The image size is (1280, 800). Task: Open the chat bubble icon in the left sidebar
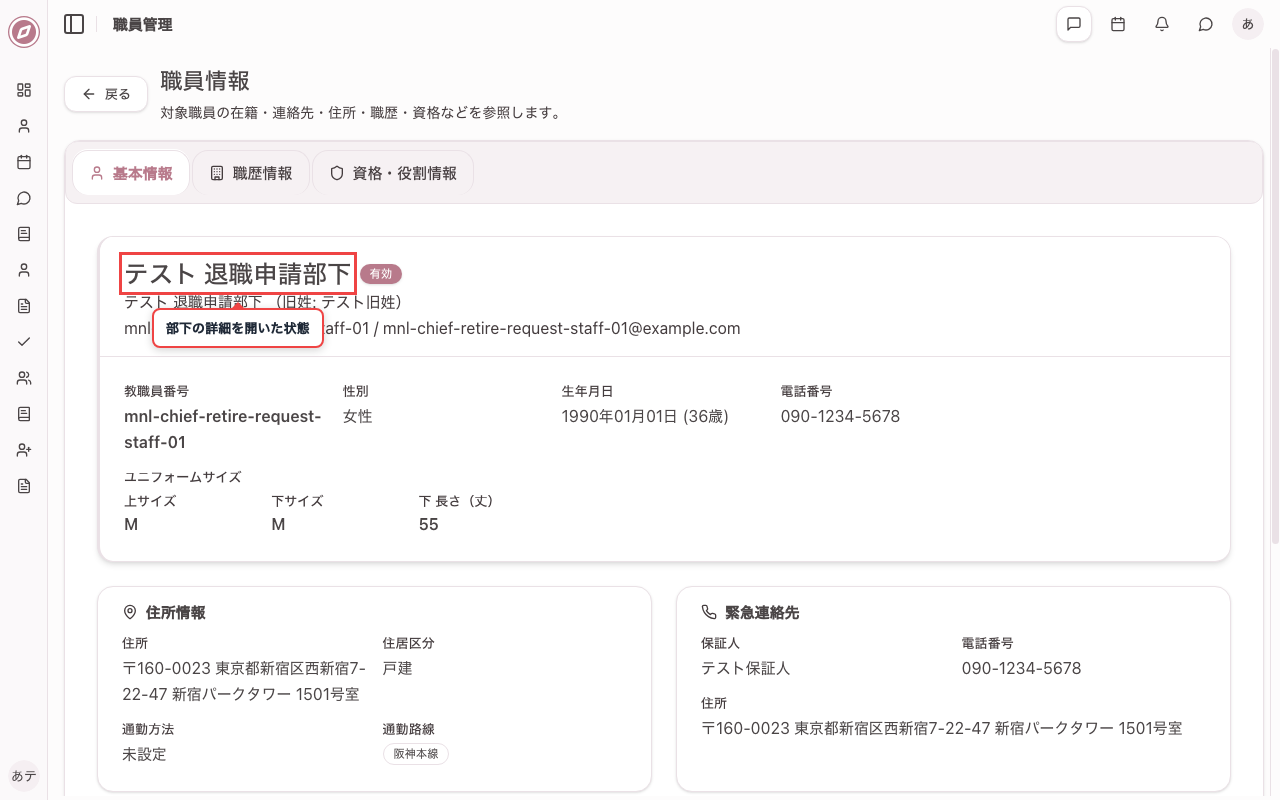point(24,198)
